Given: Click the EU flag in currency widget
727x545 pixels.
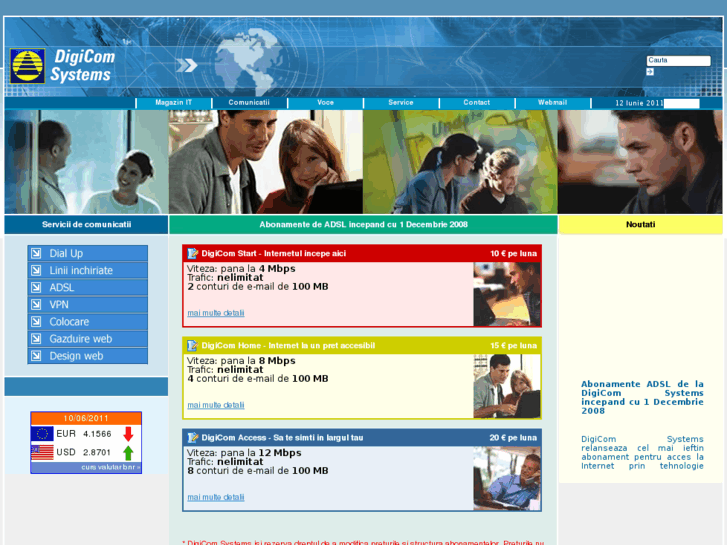Looking at the screenshot, I should click(x=42, y=434).
